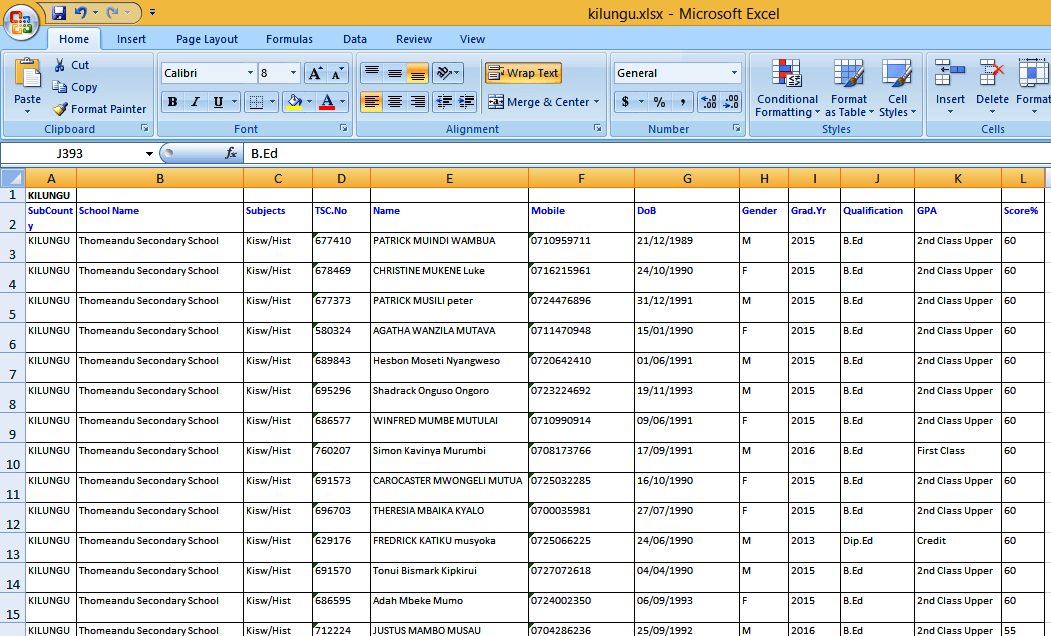Apply the yellow Fill Color bucket
This screenshot has width=1051, height=636.
293,102
